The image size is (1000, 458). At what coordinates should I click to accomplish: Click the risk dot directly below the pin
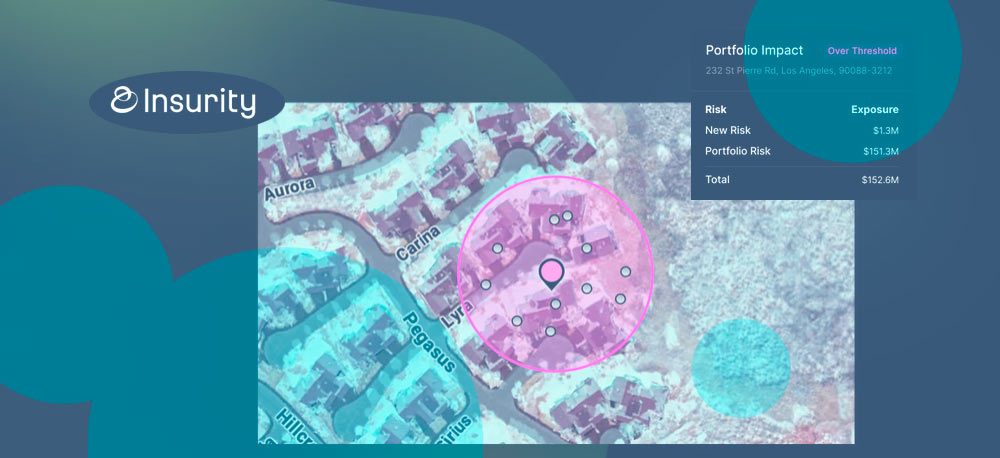click(x=555, y=305)
